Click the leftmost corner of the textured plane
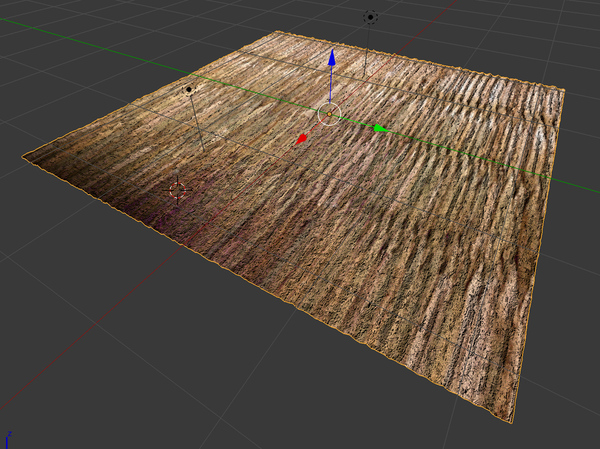Screen dimensions: 600x449 (x=24, y=156)
